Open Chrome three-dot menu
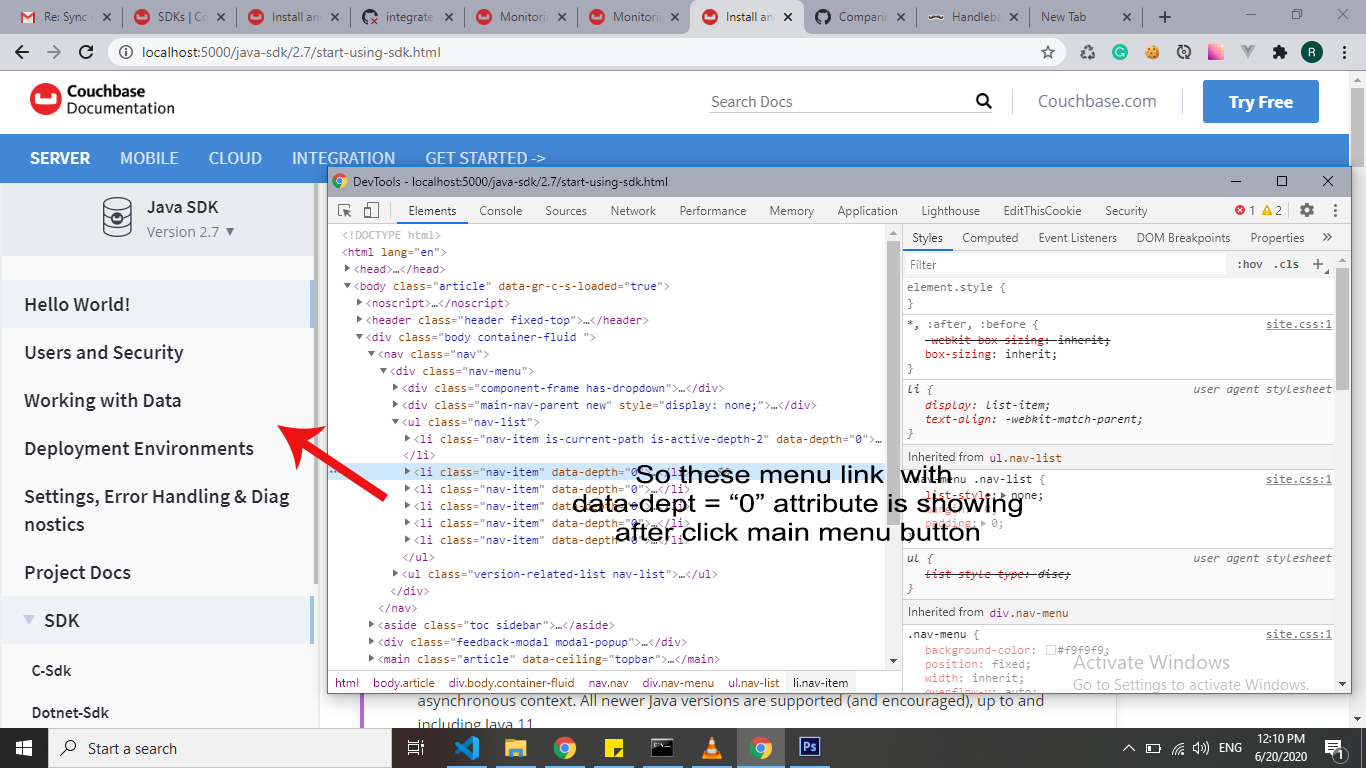1366x768 pixels. coord(1343,52)
